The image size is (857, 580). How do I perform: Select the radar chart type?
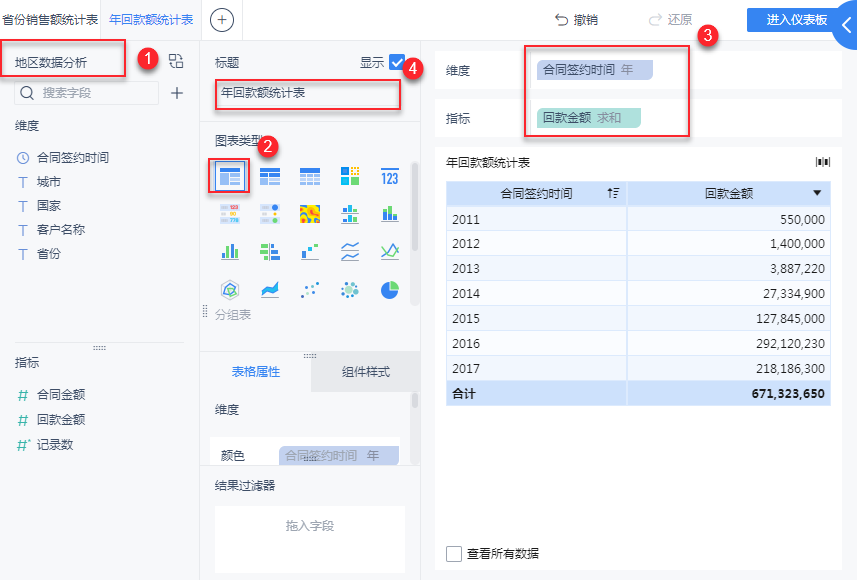pos(230,290)
